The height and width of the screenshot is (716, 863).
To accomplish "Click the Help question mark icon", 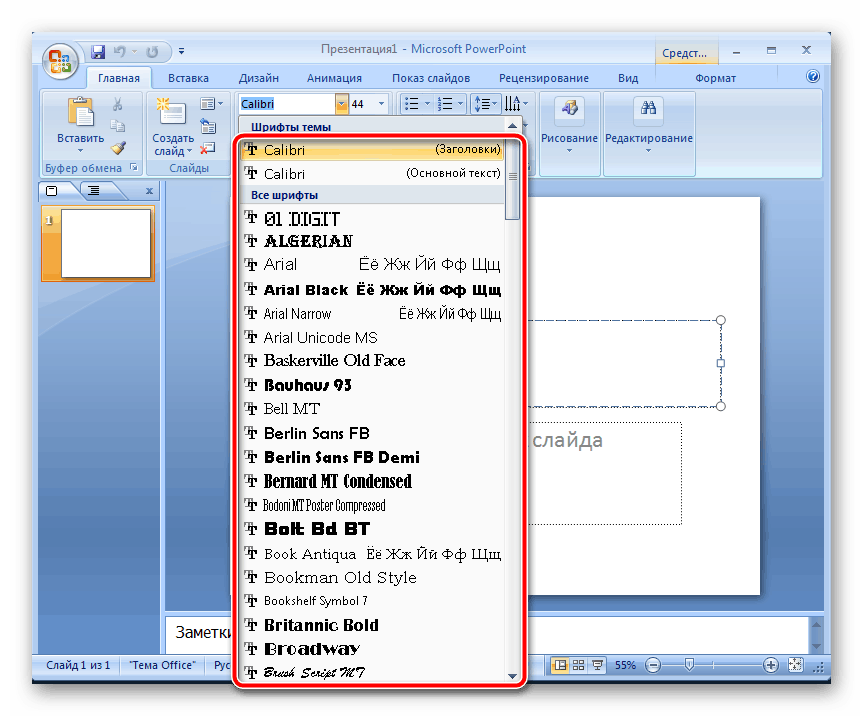I will click(813, 77).
